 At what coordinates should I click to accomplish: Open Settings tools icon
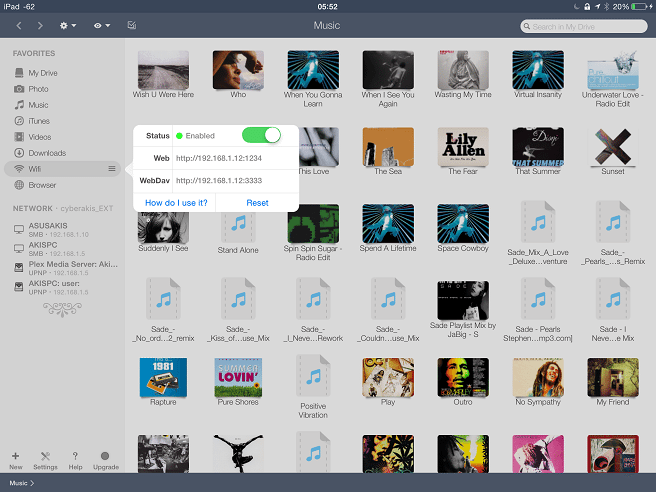[x=45, y=460]
